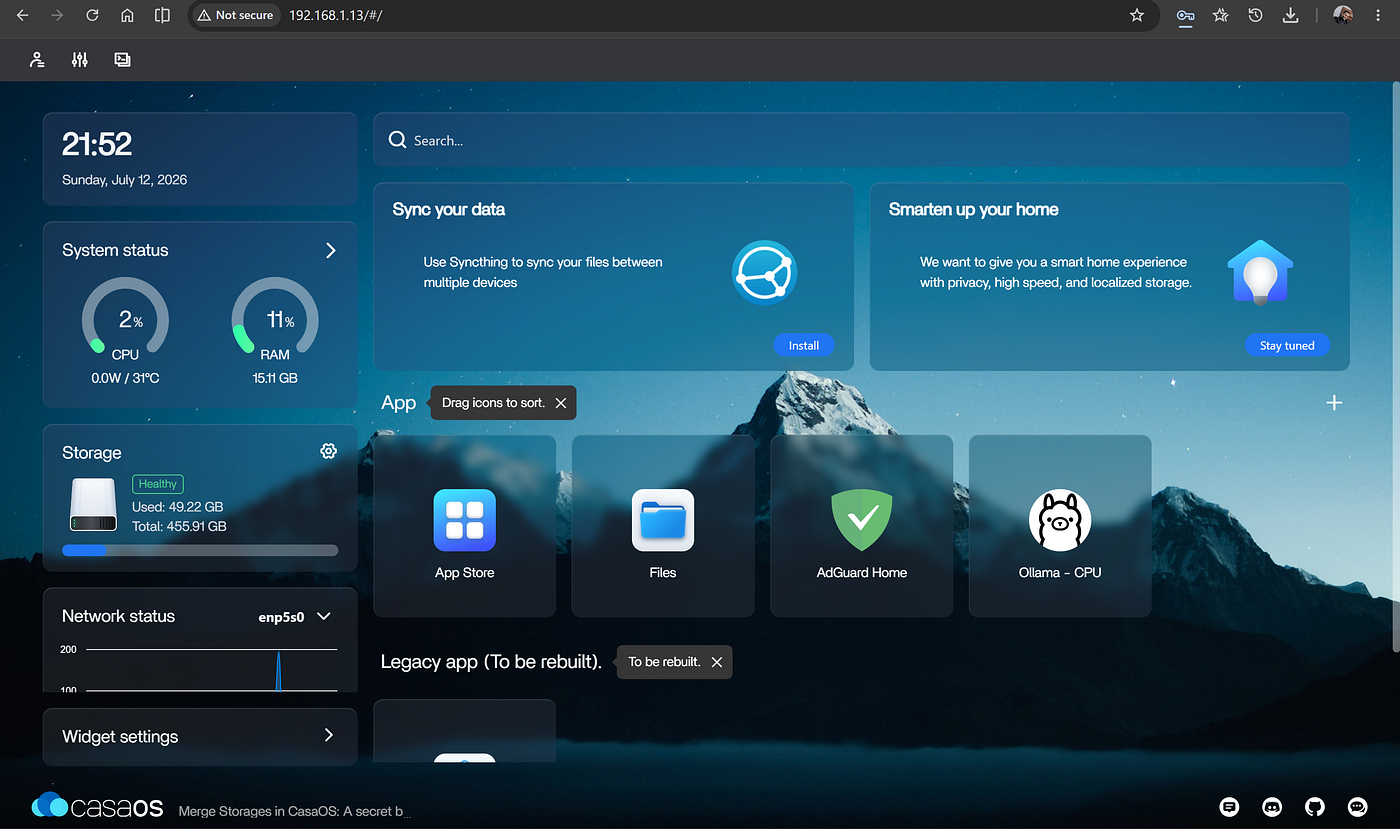Open the enp5s0 network interface dropdown
This screenshot has width=1400, height=829.
(294, 616)
